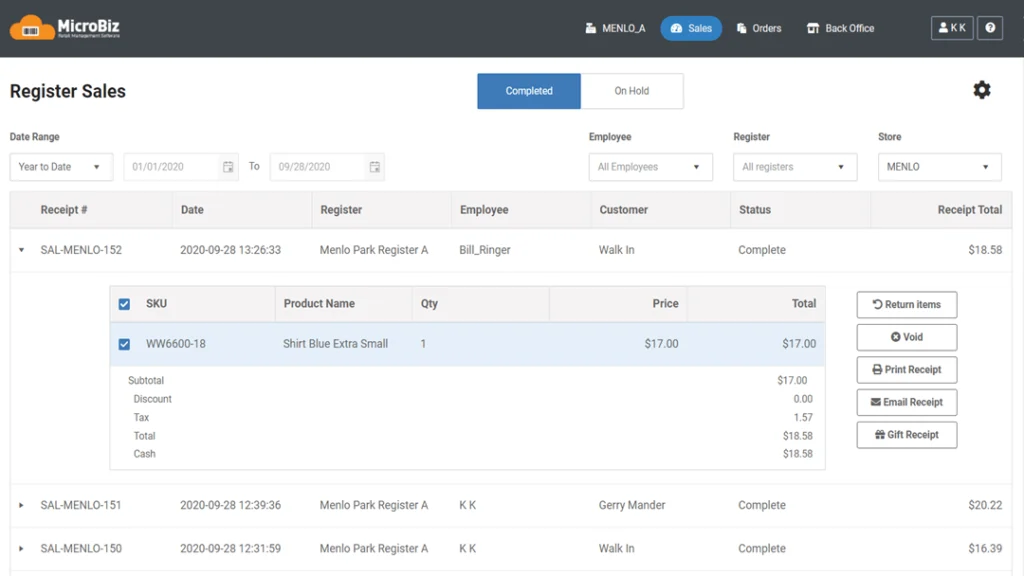Click the MENLO_A store location icon

pyautogui.click(x=591, y=28)
